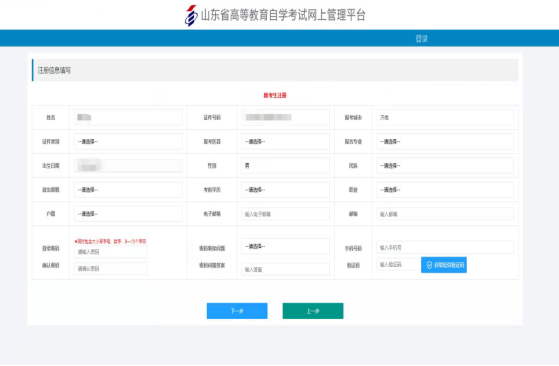This screenshot has height=366, width=559.
Task: Open the 报名专业 major dropdown
Action: coord(445,141)
